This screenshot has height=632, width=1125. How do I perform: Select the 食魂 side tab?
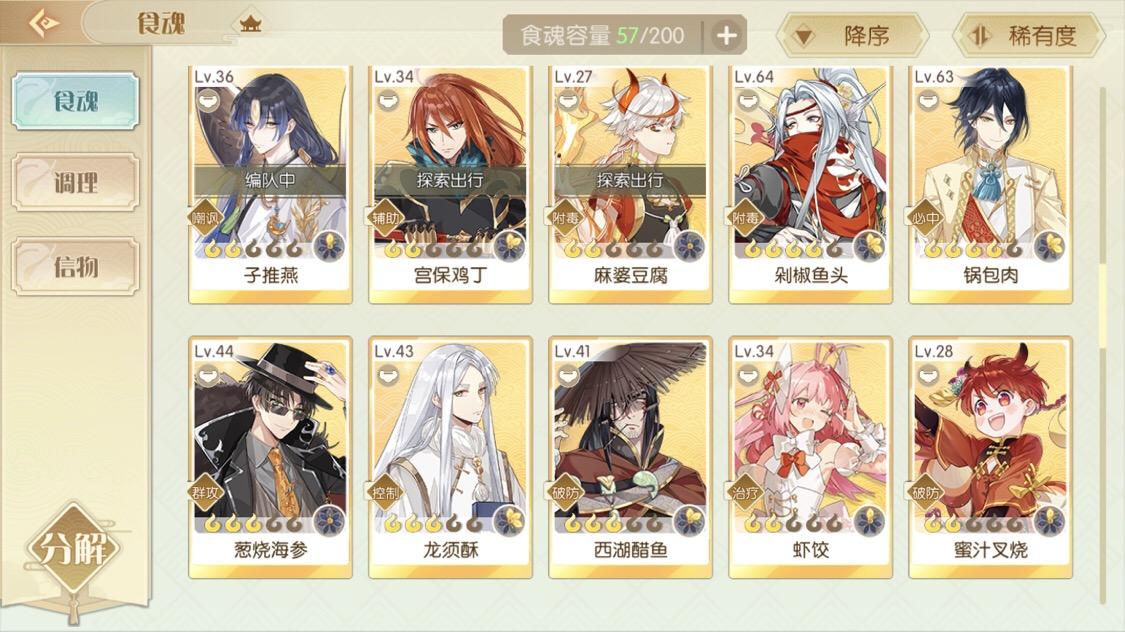[75, 101]
